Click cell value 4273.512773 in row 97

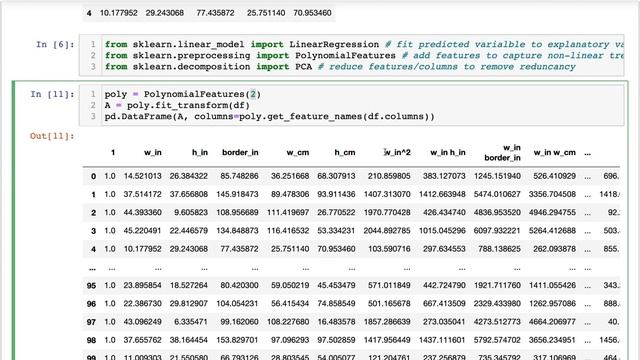coord(497,322)
